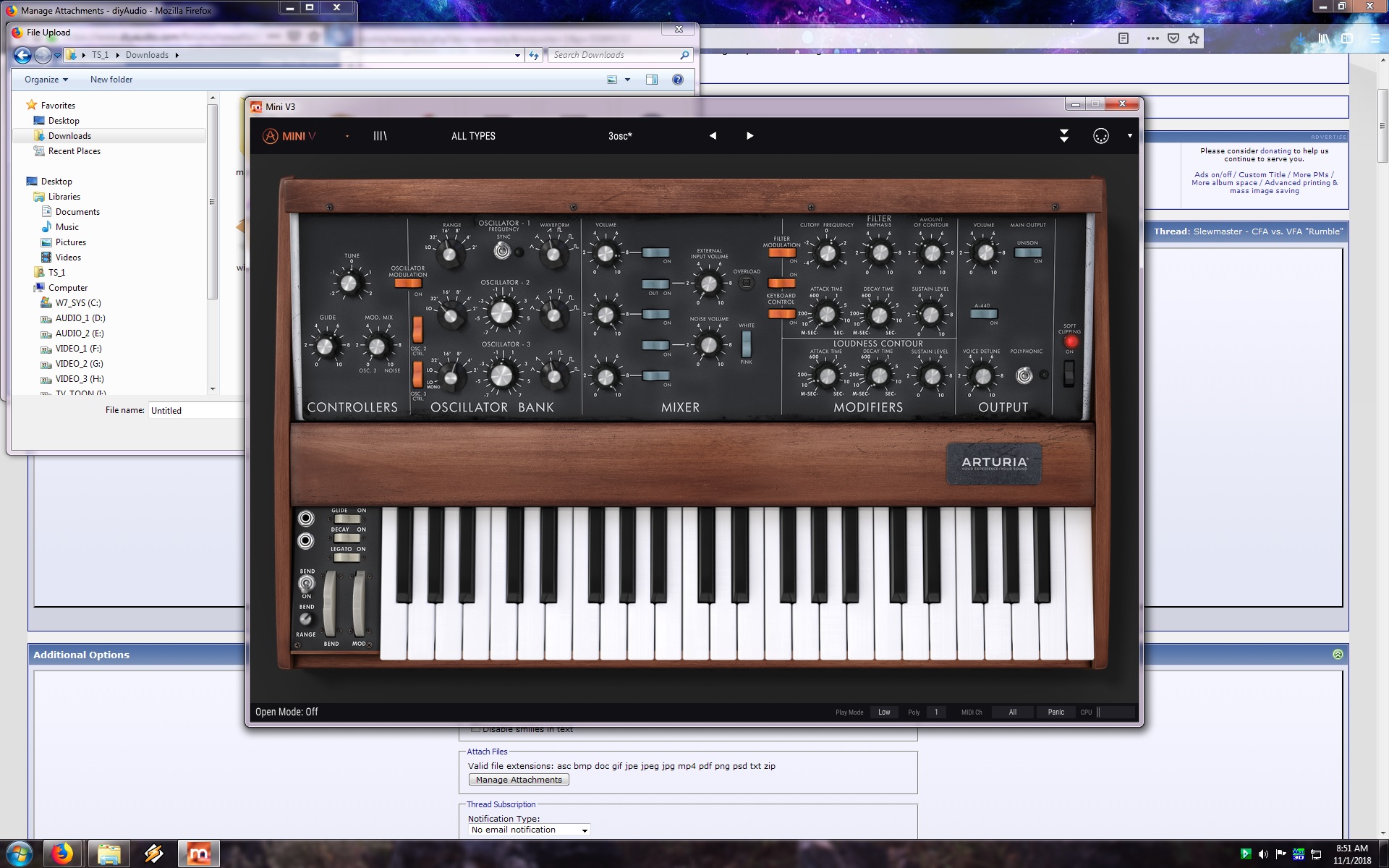Screen dimensions: 1389x868
Task: Click the Manage Attachments button
Action: [x=519, y=780]
